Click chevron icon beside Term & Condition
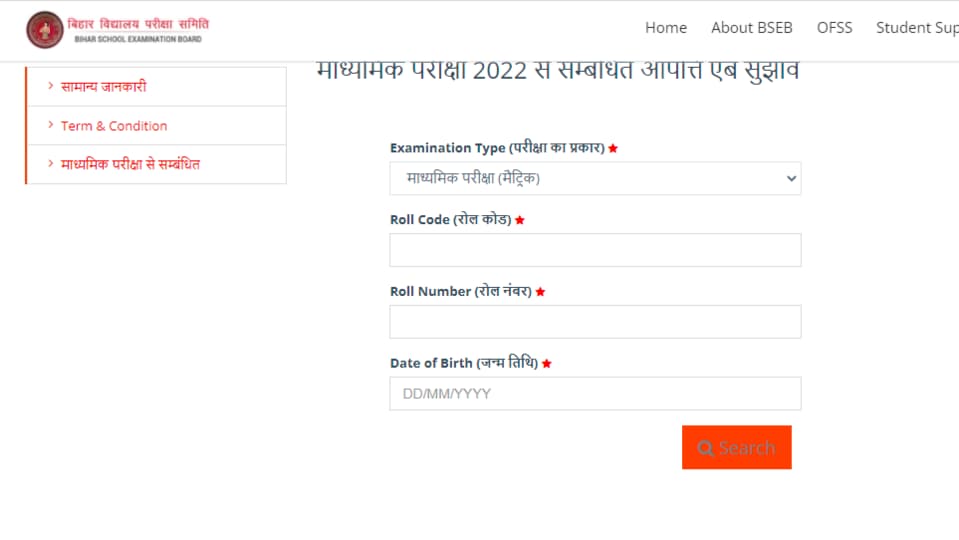Screen dimensions: 959x540 [x=51, y=125]
